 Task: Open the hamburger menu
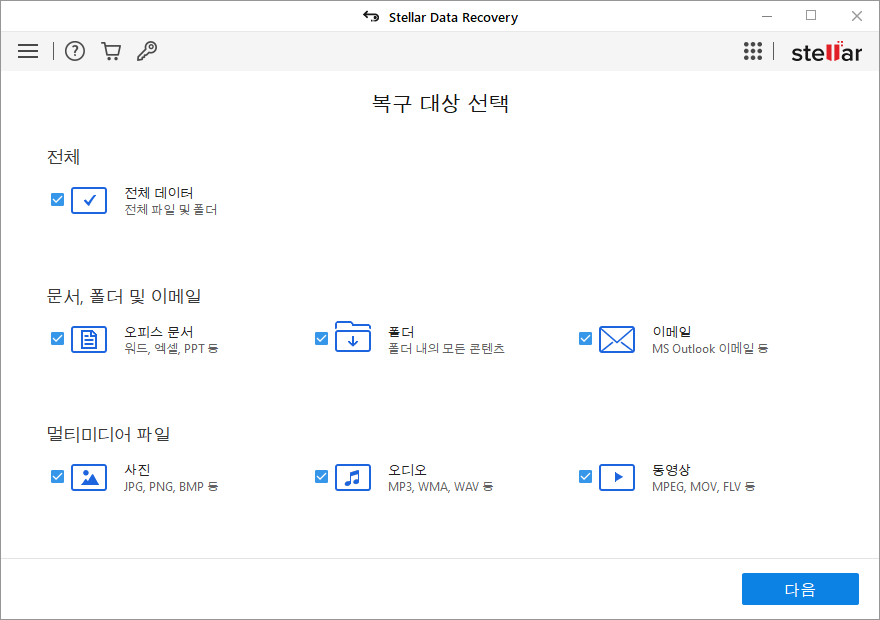28,51
